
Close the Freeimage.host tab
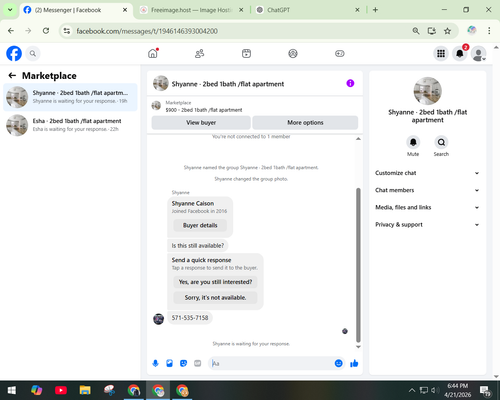click(241, 10)
